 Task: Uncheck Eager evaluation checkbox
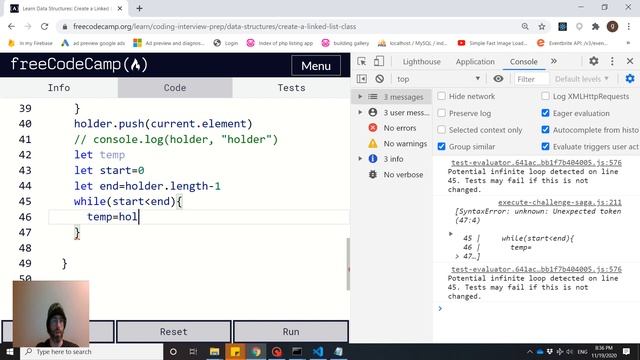[545, 113]
